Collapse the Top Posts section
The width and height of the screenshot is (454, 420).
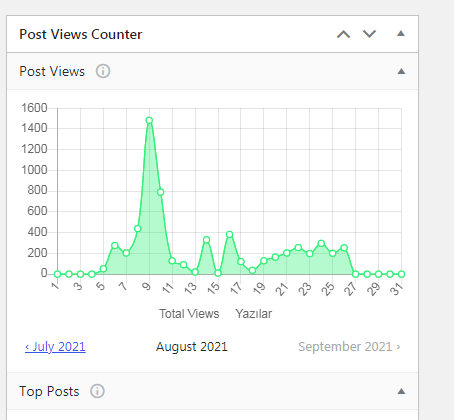click(x=401, y=391)
